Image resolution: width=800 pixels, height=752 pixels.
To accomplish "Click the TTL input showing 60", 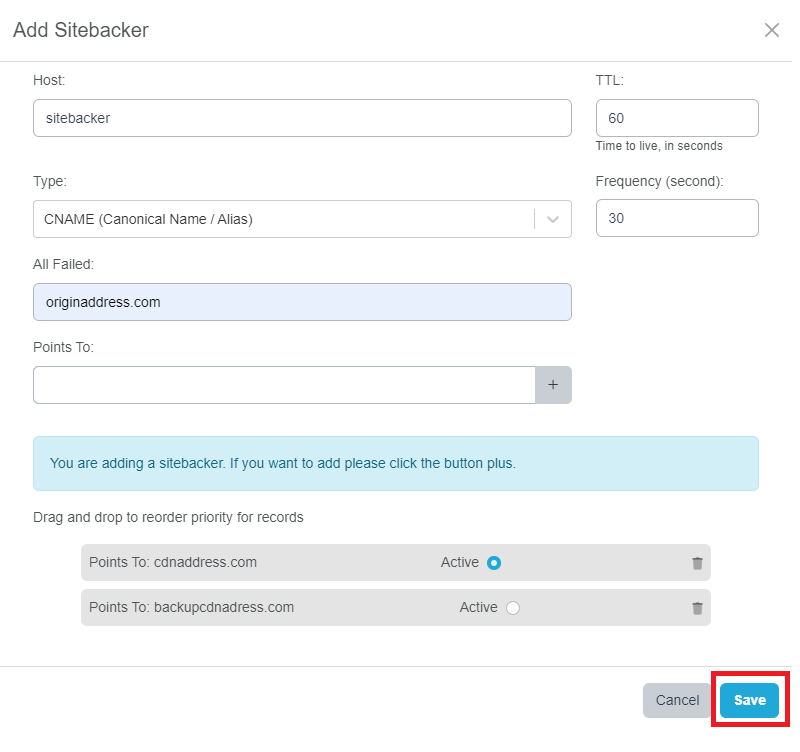I will pyautogui.click(x=677, y=118).
